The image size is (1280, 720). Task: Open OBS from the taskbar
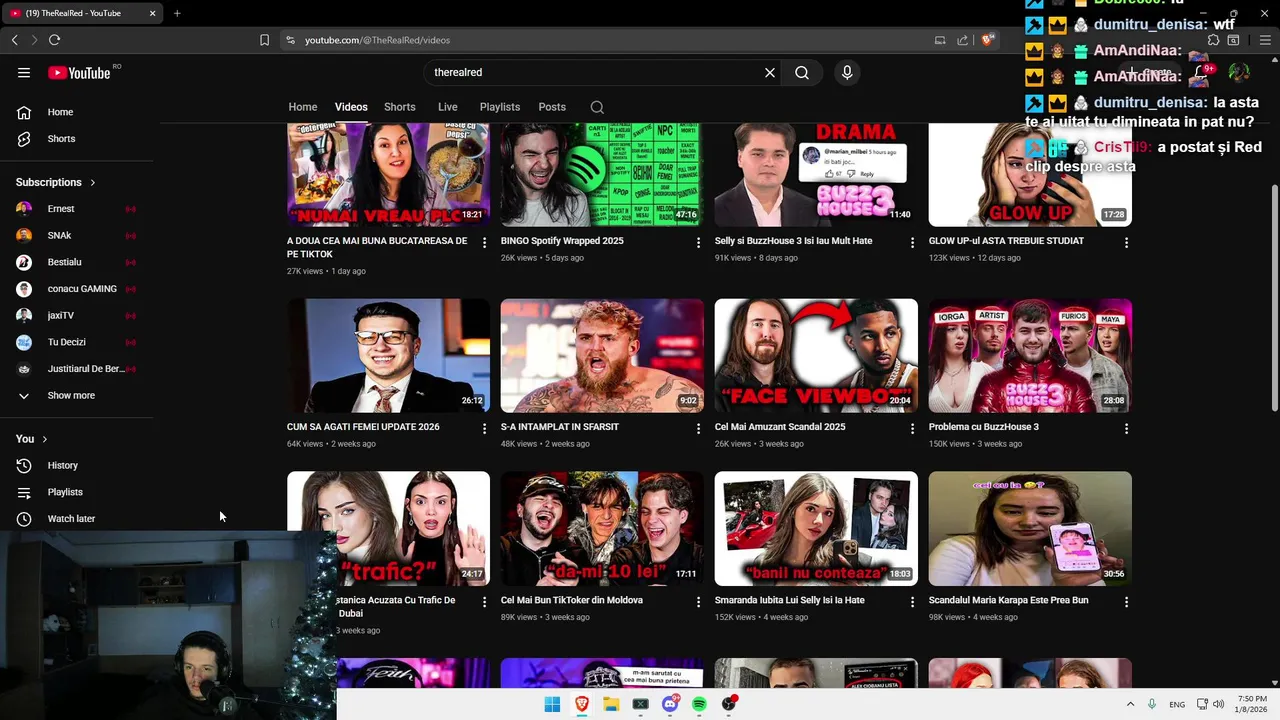tap(729, 704)
